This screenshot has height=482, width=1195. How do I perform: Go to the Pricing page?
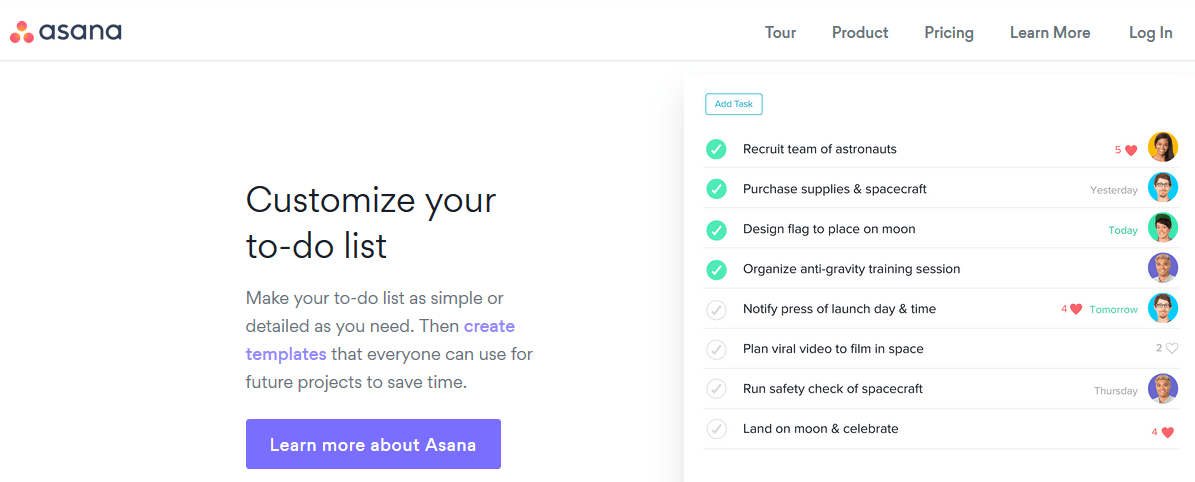949,32
